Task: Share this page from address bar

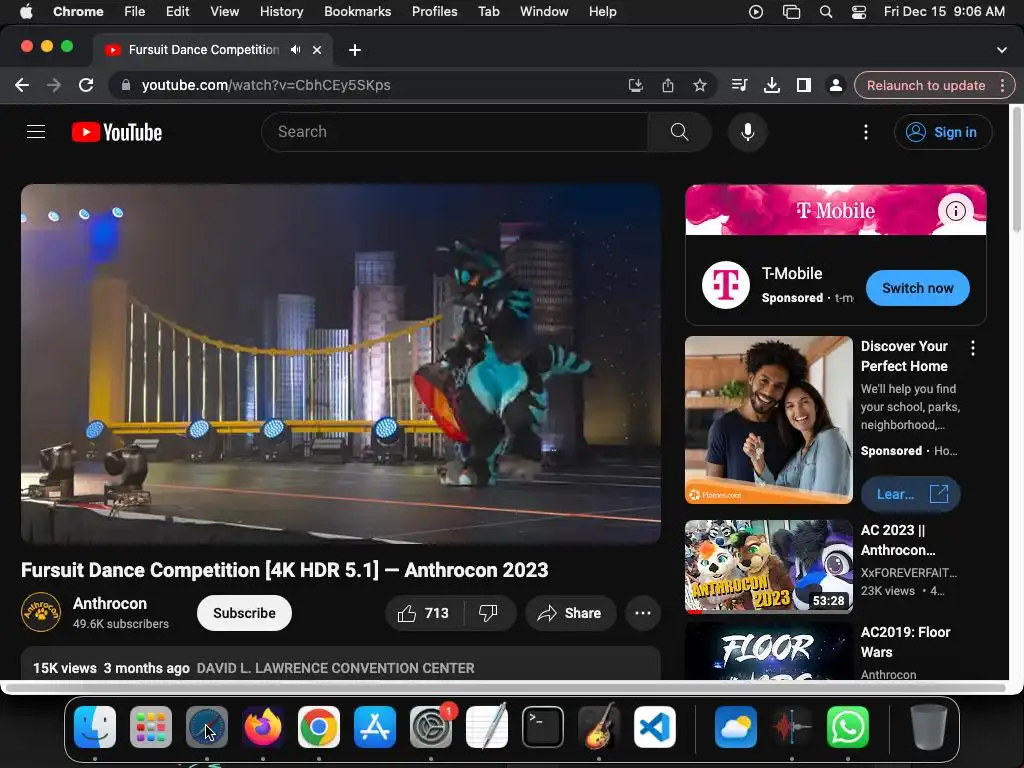Action: [x=667, y=86]
